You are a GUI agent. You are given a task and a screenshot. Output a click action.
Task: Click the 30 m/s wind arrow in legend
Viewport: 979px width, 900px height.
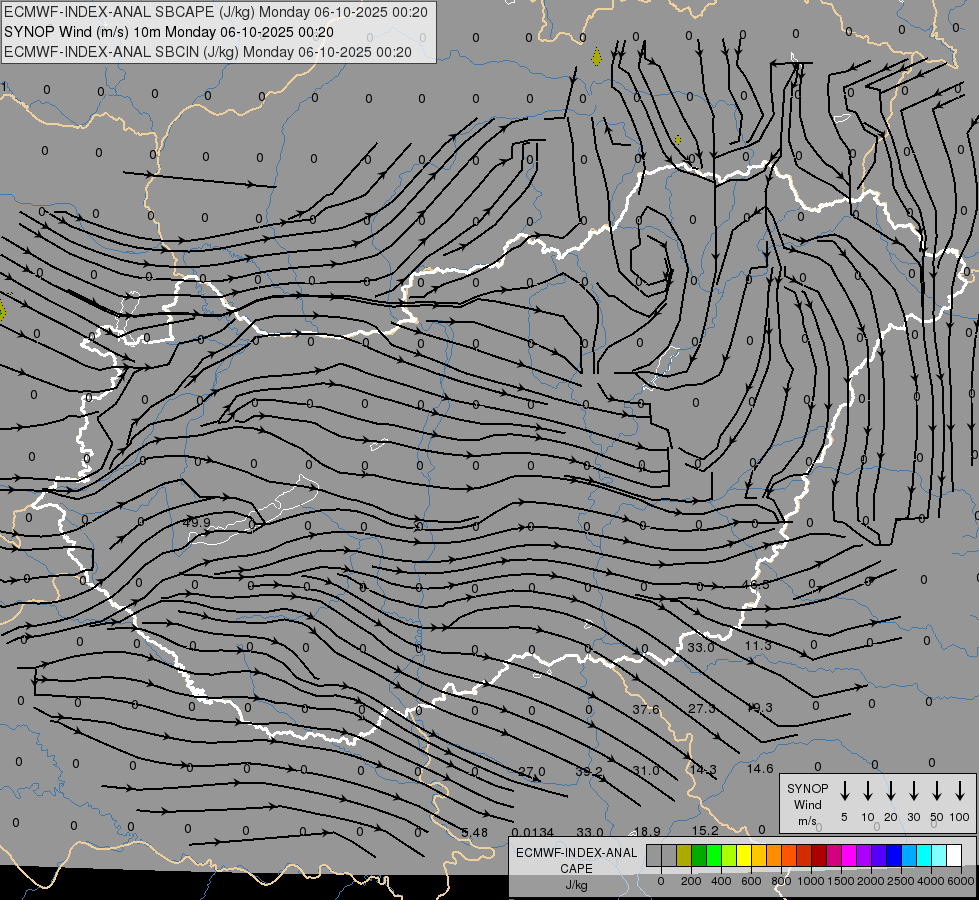[913, 791]
